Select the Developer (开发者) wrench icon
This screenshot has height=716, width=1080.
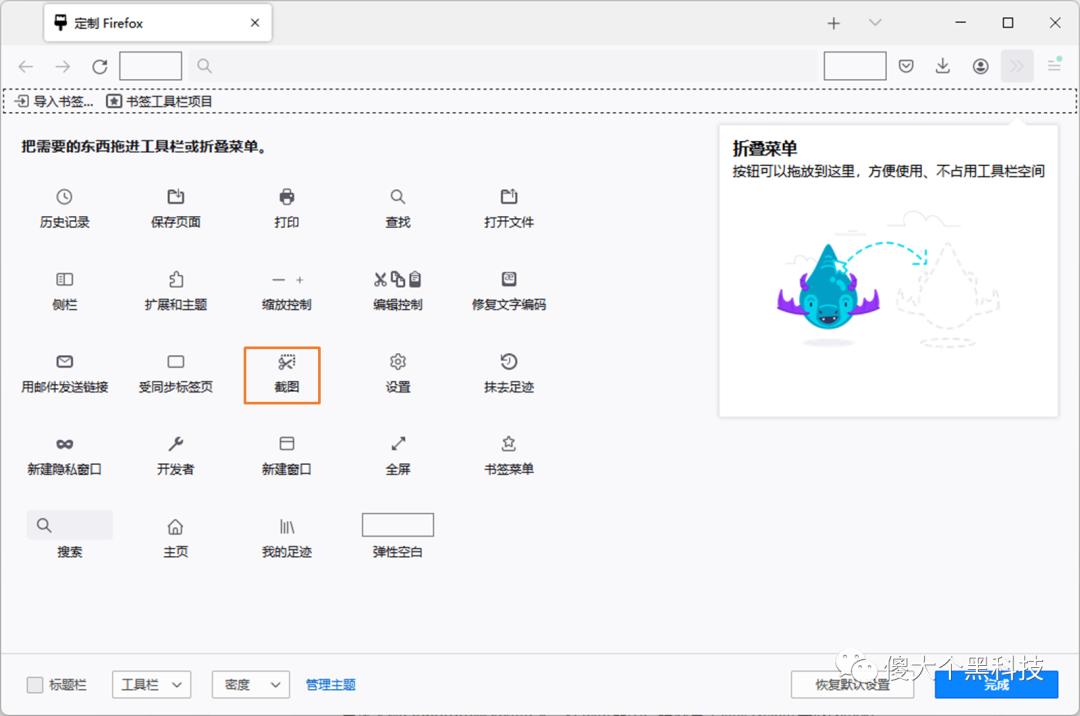point(174,453)
